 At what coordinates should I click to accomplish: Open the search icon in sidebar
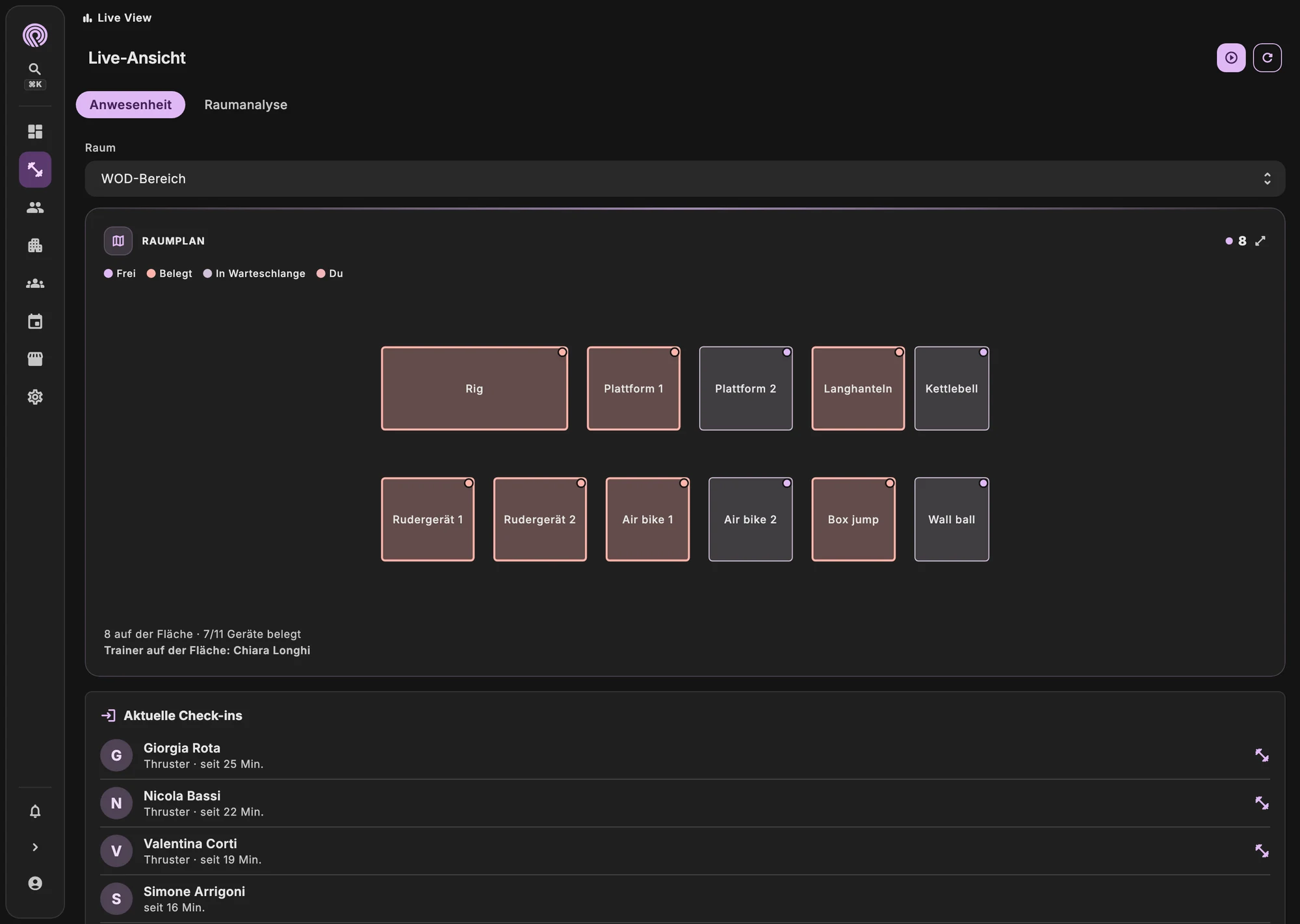(x=35, y=69)
